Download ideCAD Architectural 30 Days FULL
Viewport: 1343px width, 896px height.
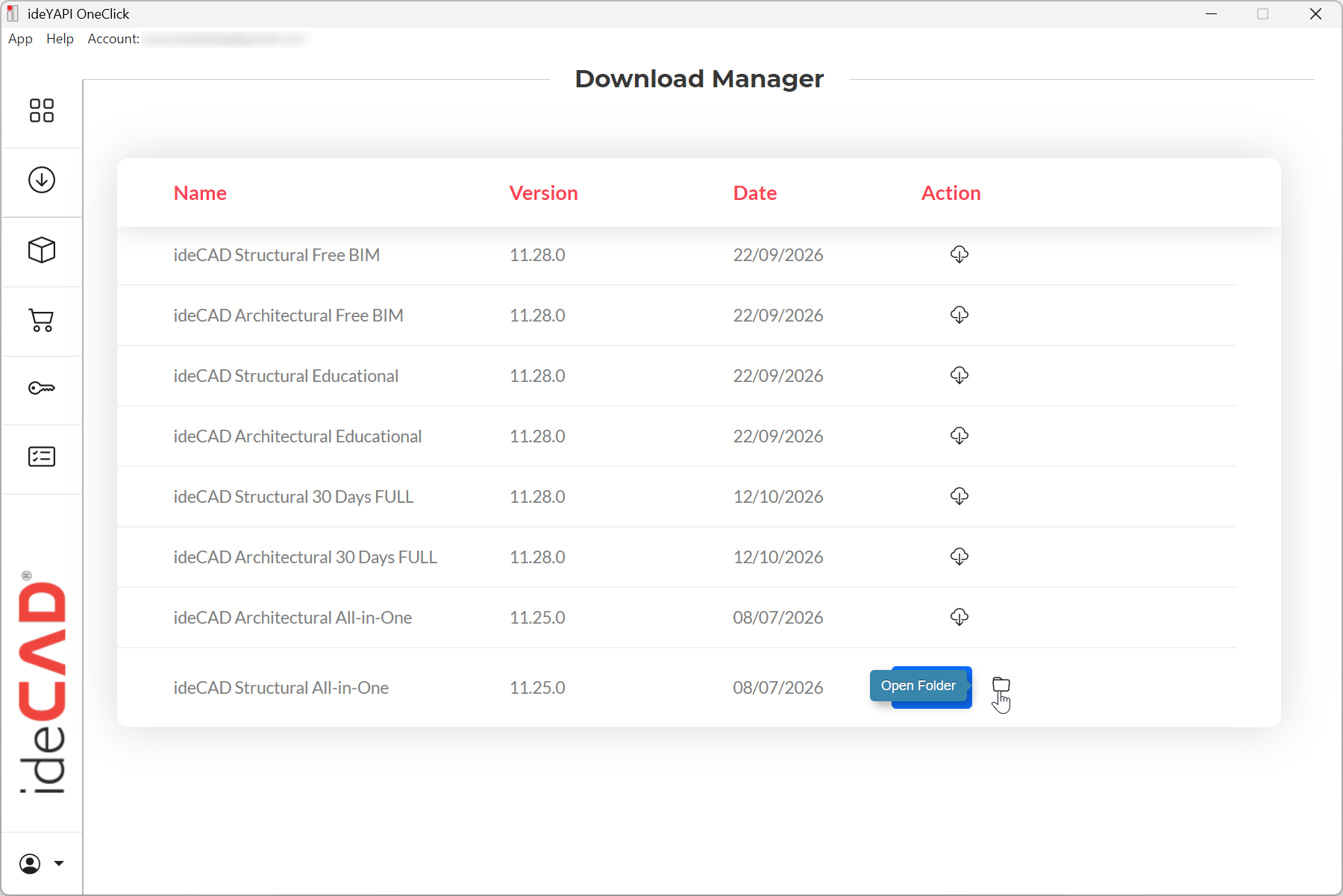pos(959,557)
